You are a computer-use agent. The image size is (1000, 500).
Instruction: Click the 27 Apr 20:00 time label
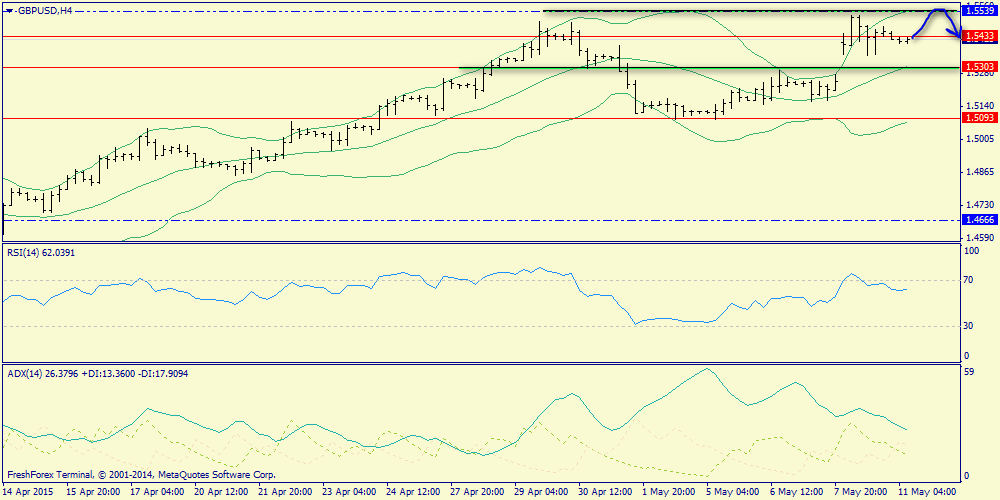coord(480,492)
